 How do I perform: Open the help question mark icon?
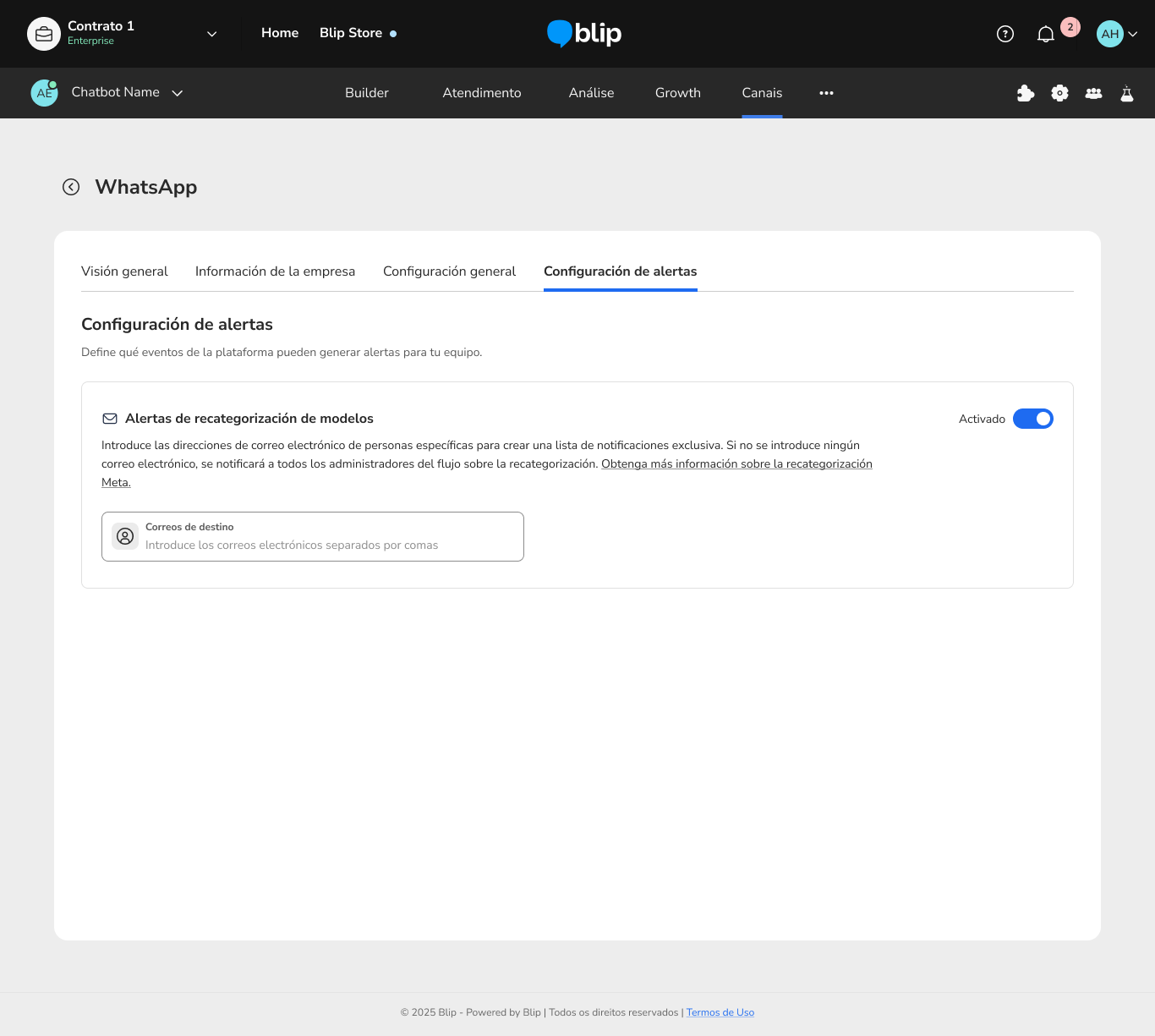1004,34
